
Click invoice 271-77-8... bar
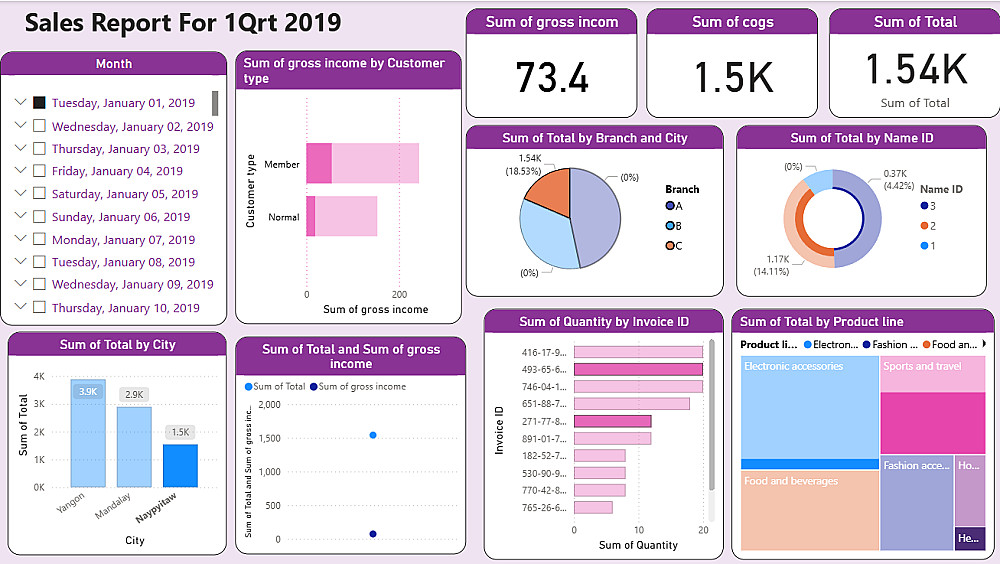point(612,421)
